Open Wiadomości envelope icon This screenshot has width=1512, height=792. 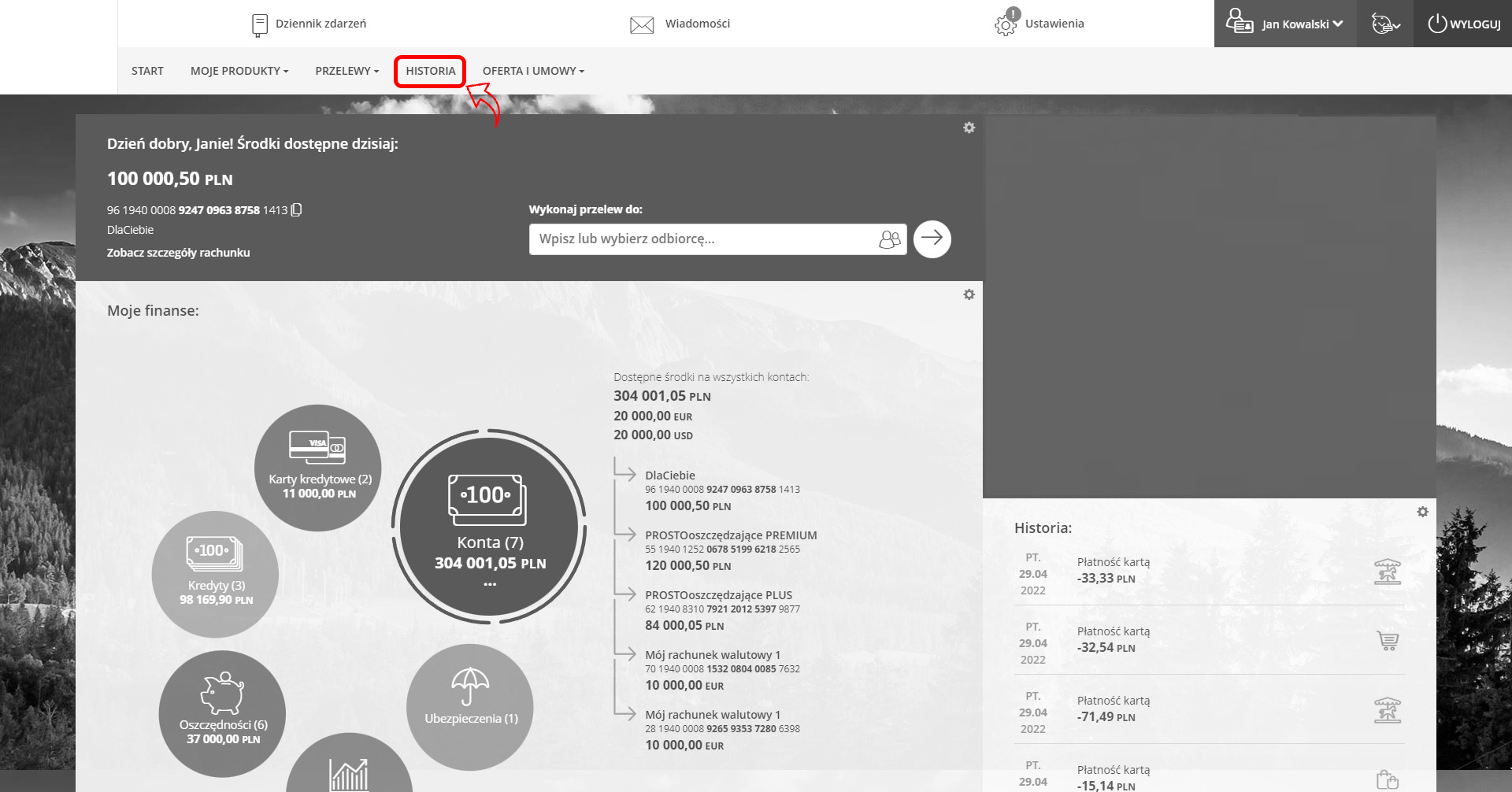coord(642,24)
